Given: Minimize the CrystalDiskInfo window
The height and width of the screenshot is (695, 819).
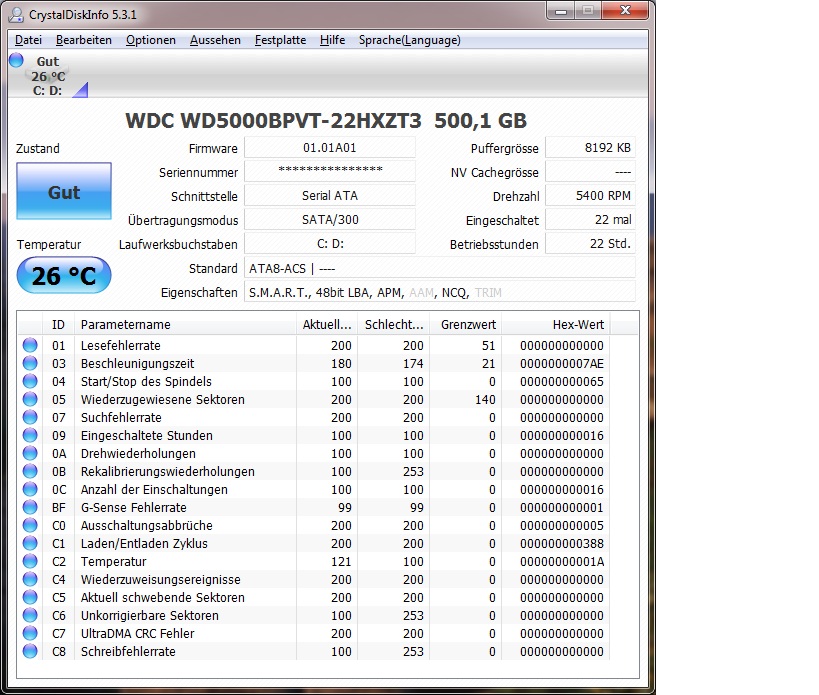Looking at the screenshot, I should pos(561,10).
